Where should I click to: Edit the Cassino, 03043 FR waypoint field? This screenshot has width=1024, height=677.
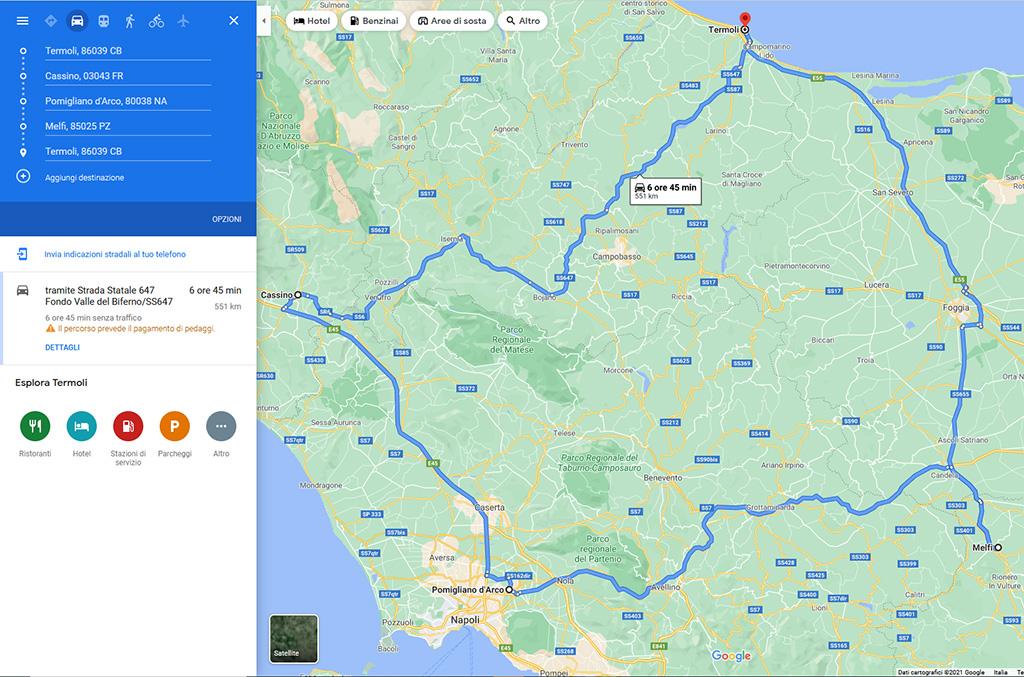pos(127,76)
